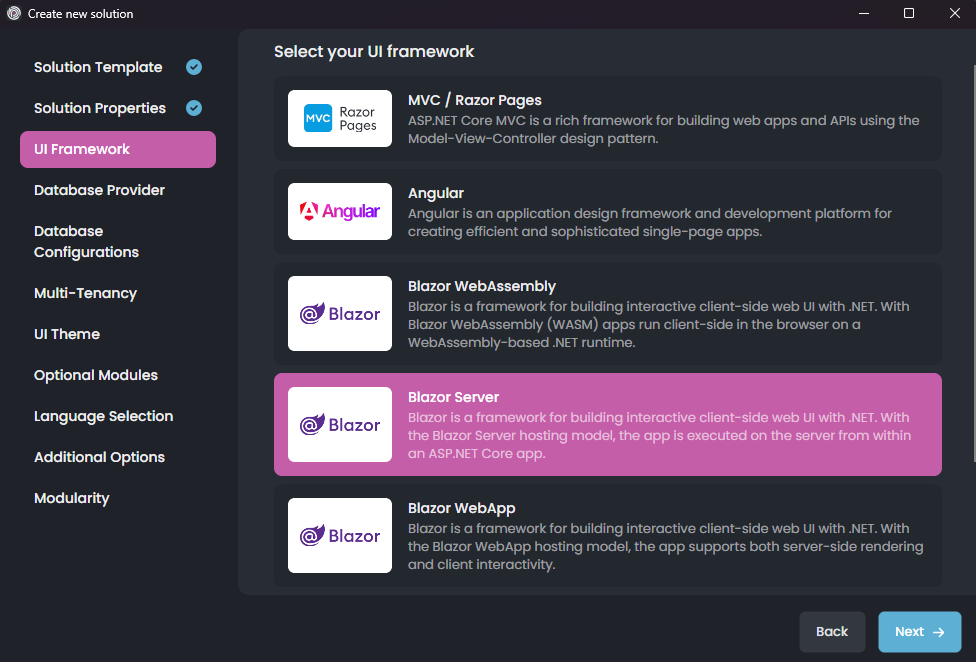Click the application logo in the title bar

pos(13,13)
